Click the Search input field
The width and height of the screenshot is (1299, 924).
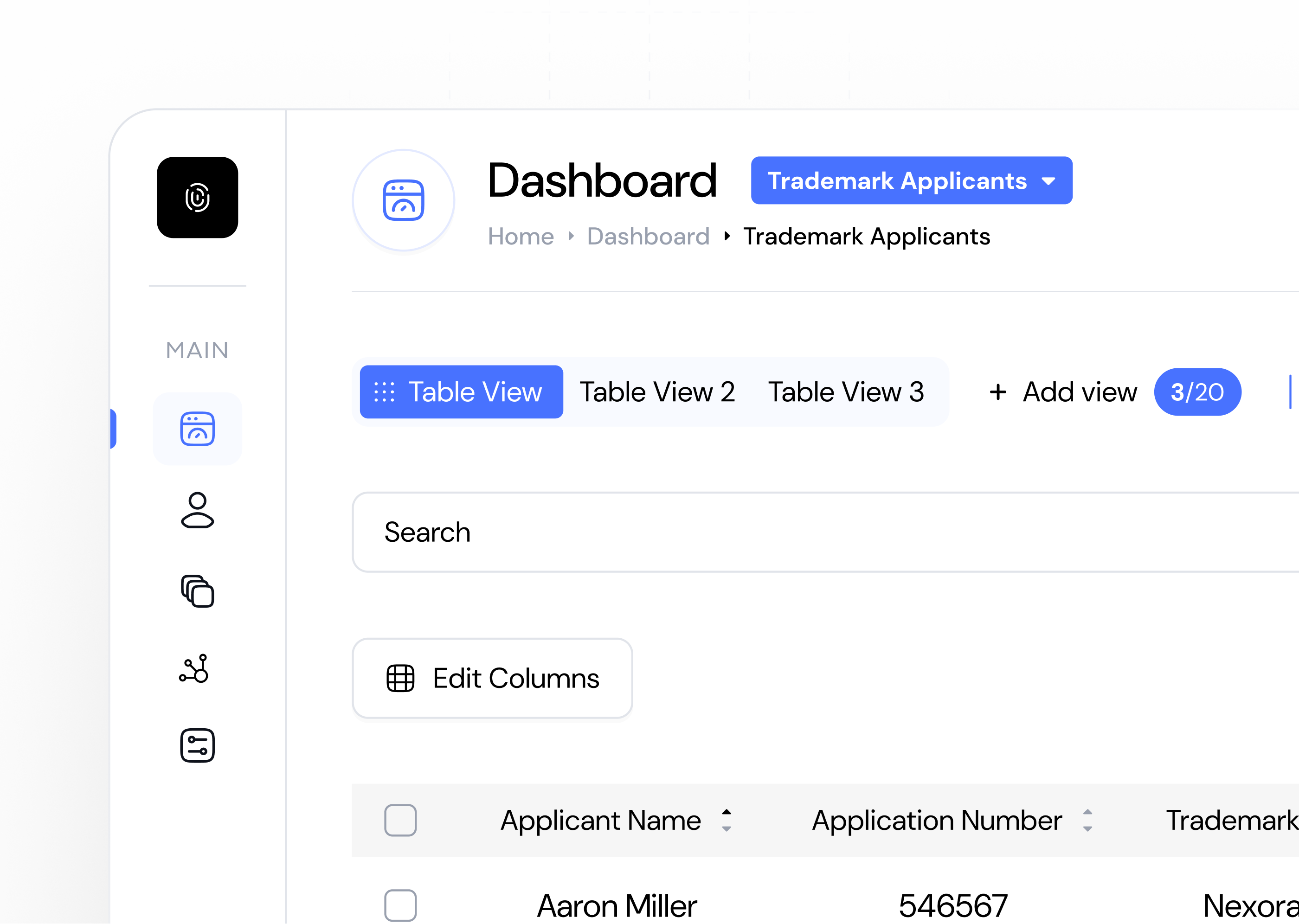pos(683,532)
